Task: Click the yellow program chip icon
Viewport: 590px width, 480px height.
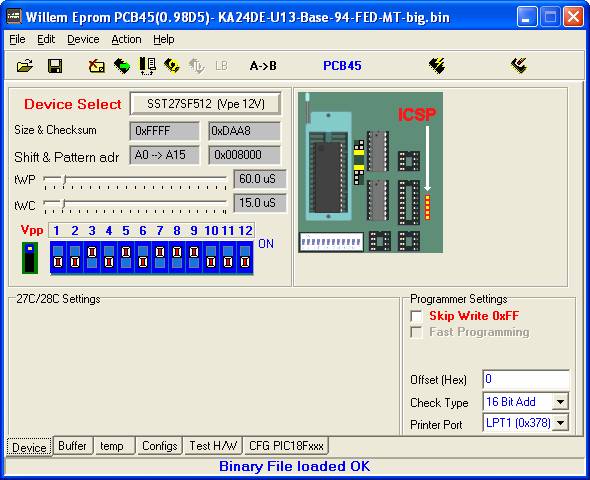Action: pos(172,66)
